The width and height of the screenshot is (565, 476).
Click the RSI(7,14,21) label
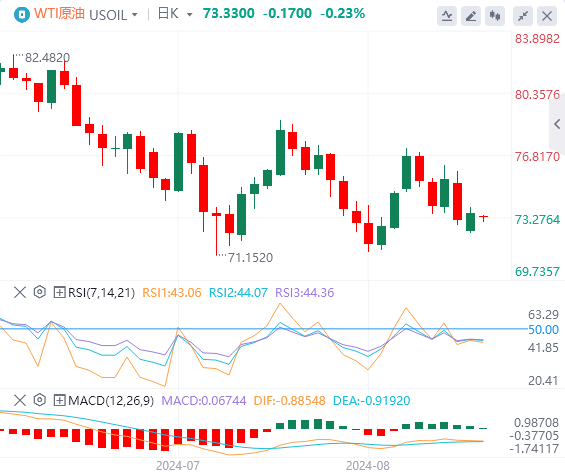tap(101, 293)
